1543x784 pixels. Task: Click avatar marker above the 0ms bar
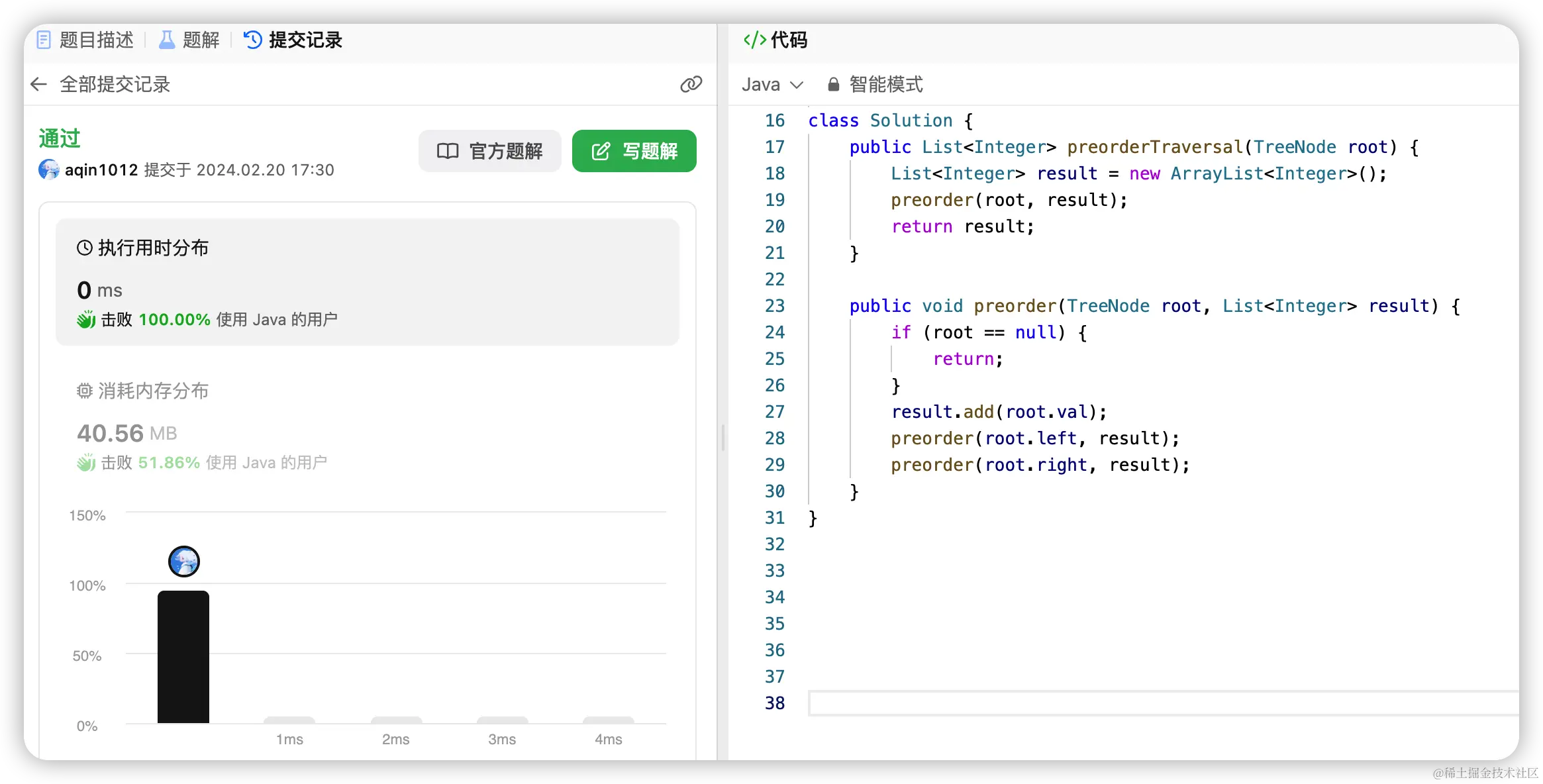(184, 562)
